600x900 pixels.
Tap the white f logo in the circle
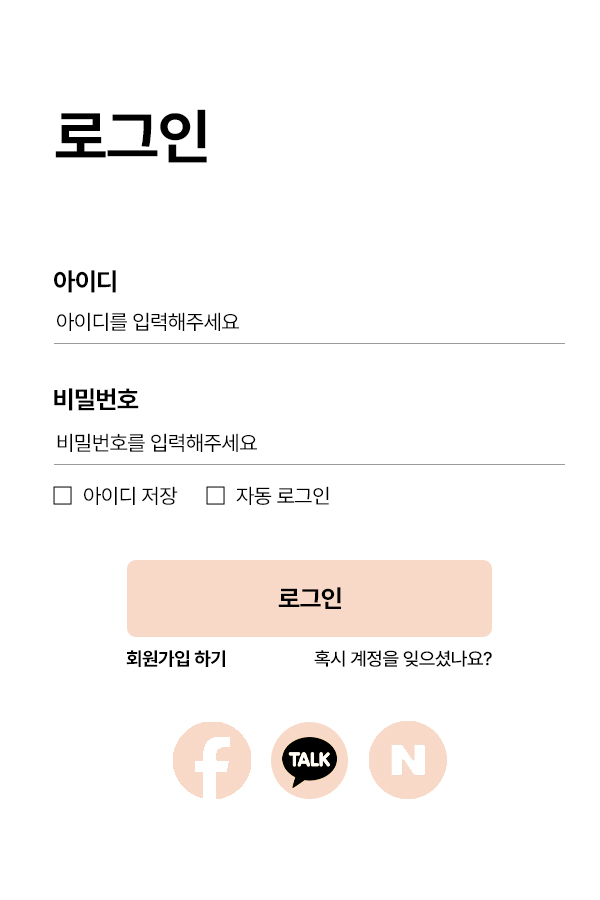pos(213,767)
